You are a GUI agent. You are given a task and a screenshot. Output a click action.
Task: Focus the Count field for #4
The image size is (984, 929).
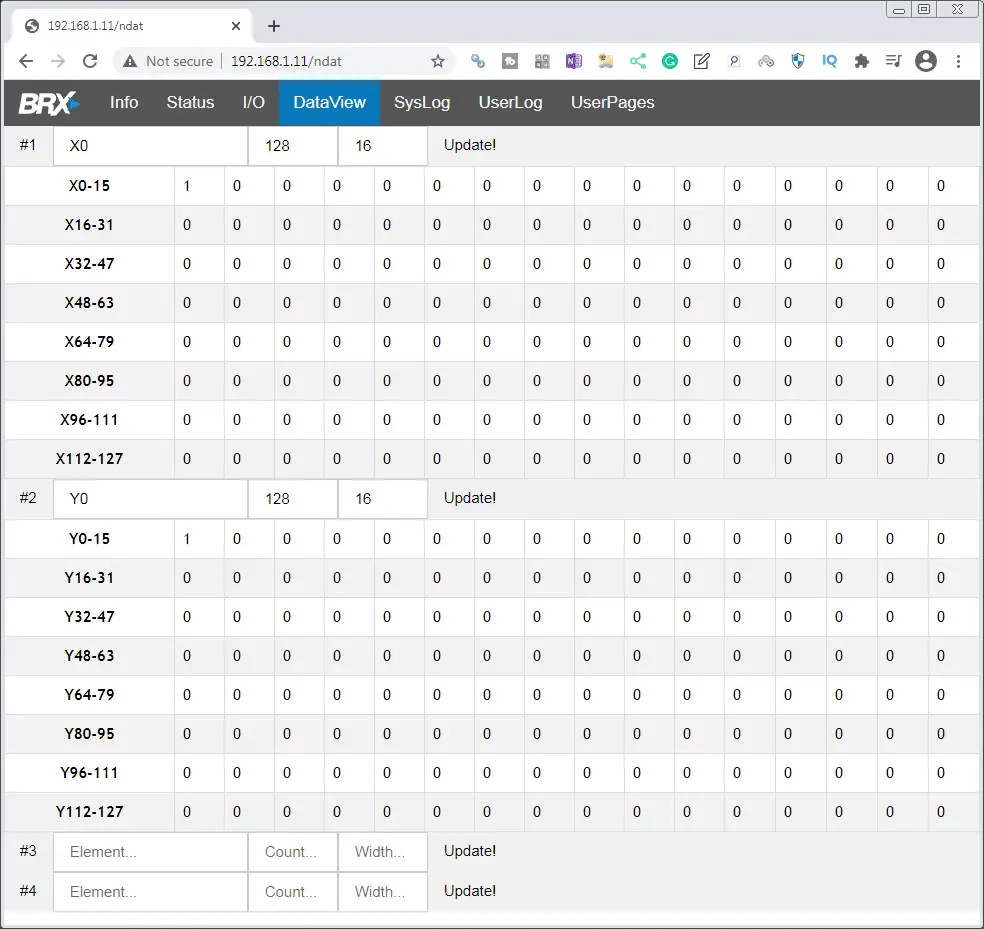click(293, 892)
